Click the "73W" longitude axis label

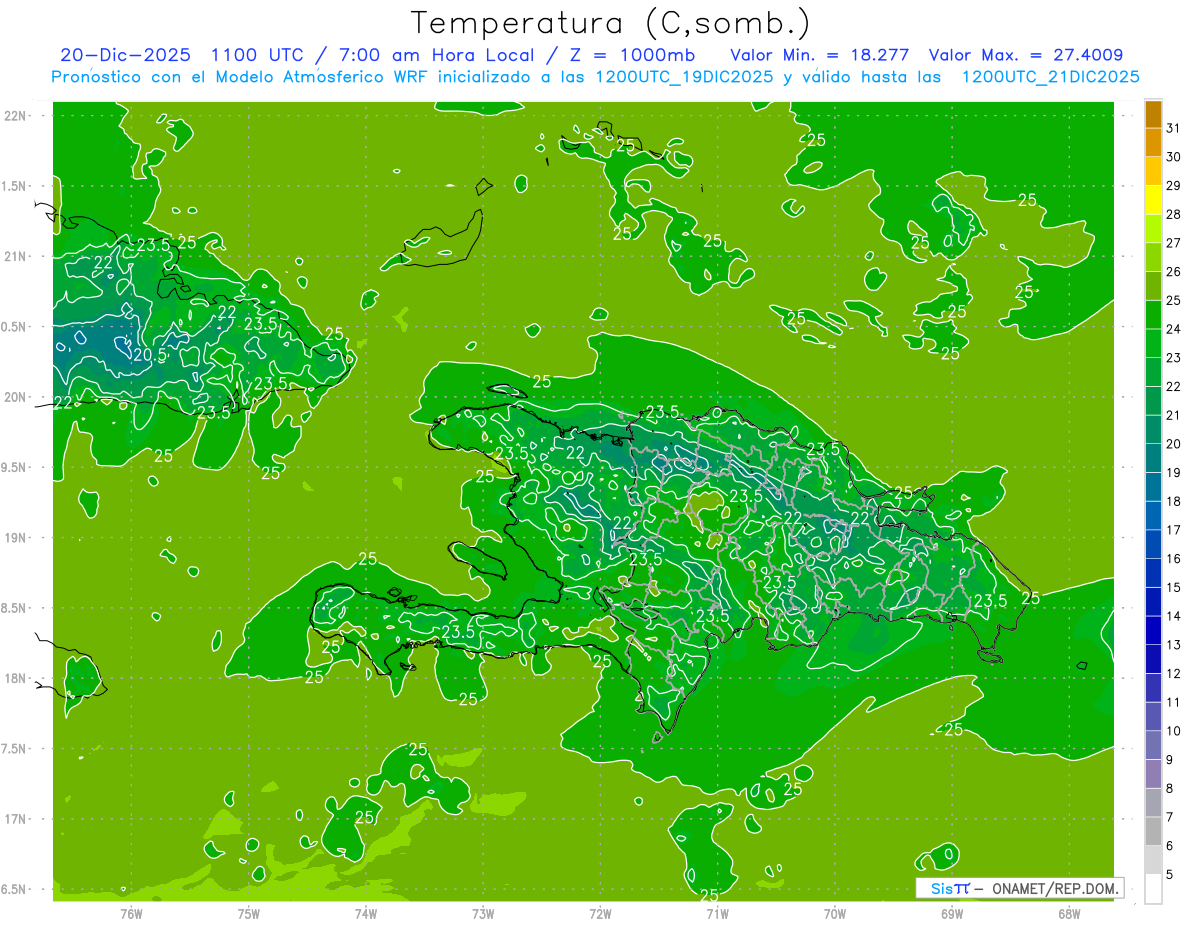(x=483, y=913)
